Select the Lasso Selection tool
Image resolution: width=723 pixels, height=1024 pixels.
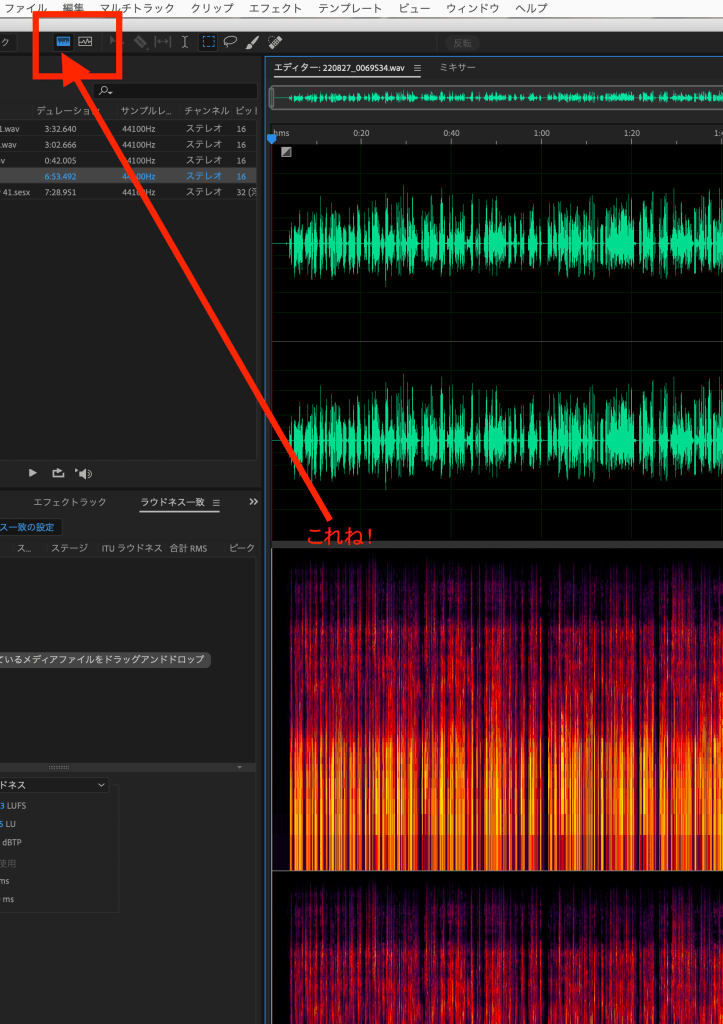(230, 42)
